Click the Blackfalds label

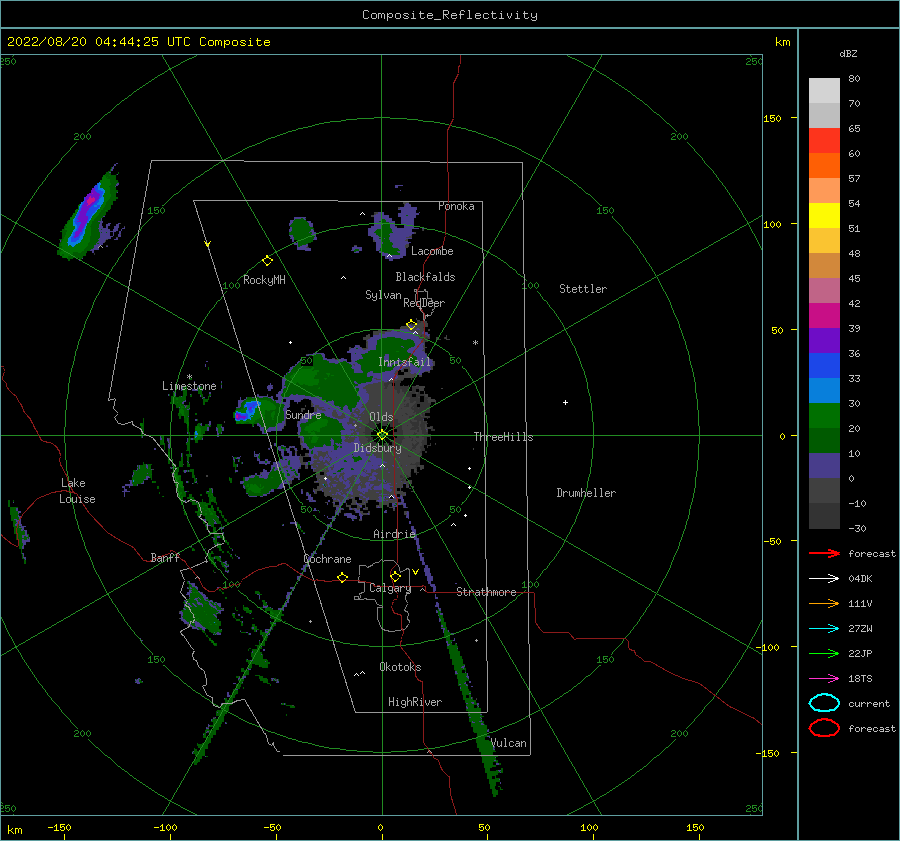point(425,277)
